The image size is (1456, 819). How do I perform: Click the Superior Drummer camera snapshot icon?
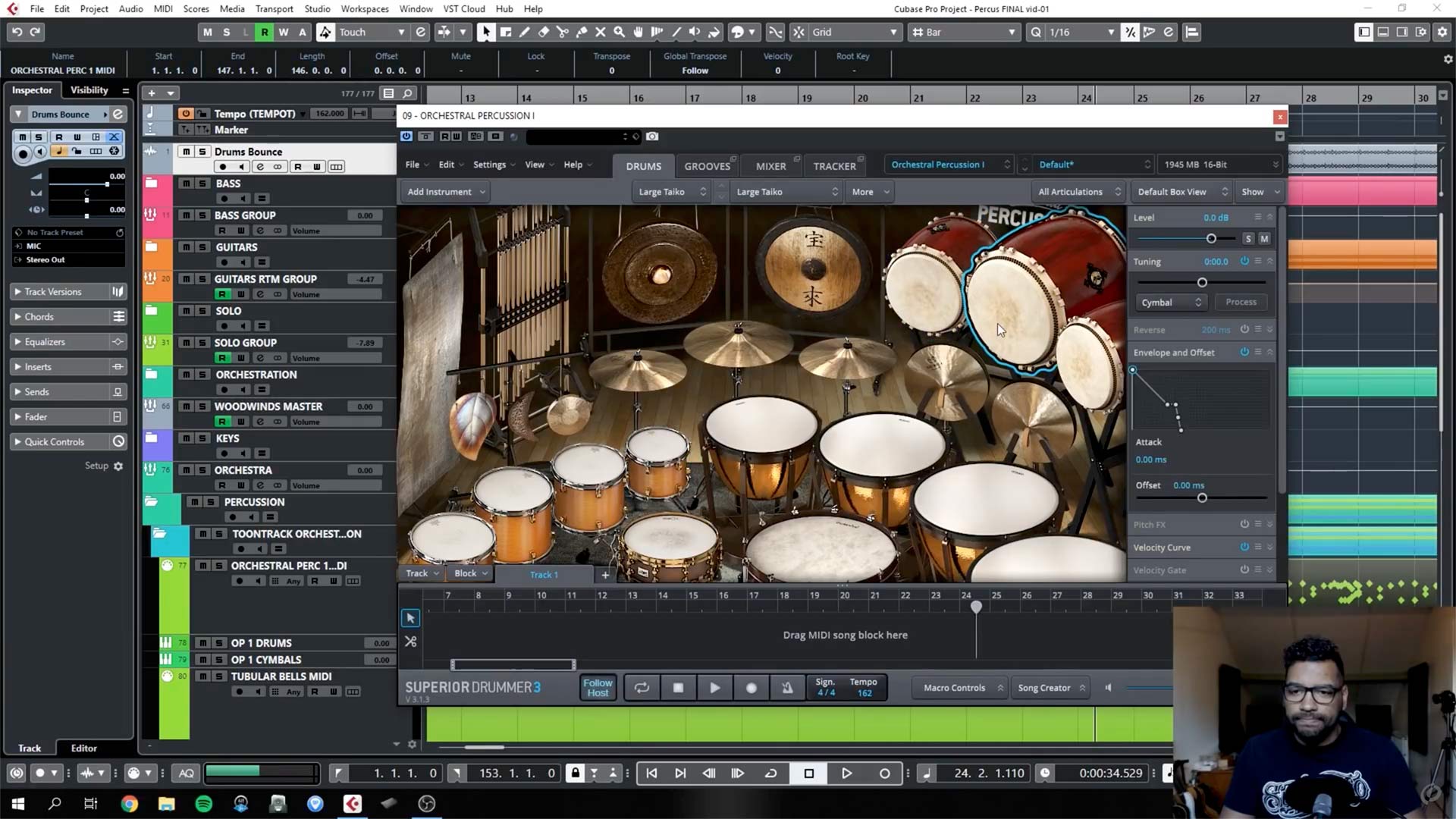click(652, 136)
